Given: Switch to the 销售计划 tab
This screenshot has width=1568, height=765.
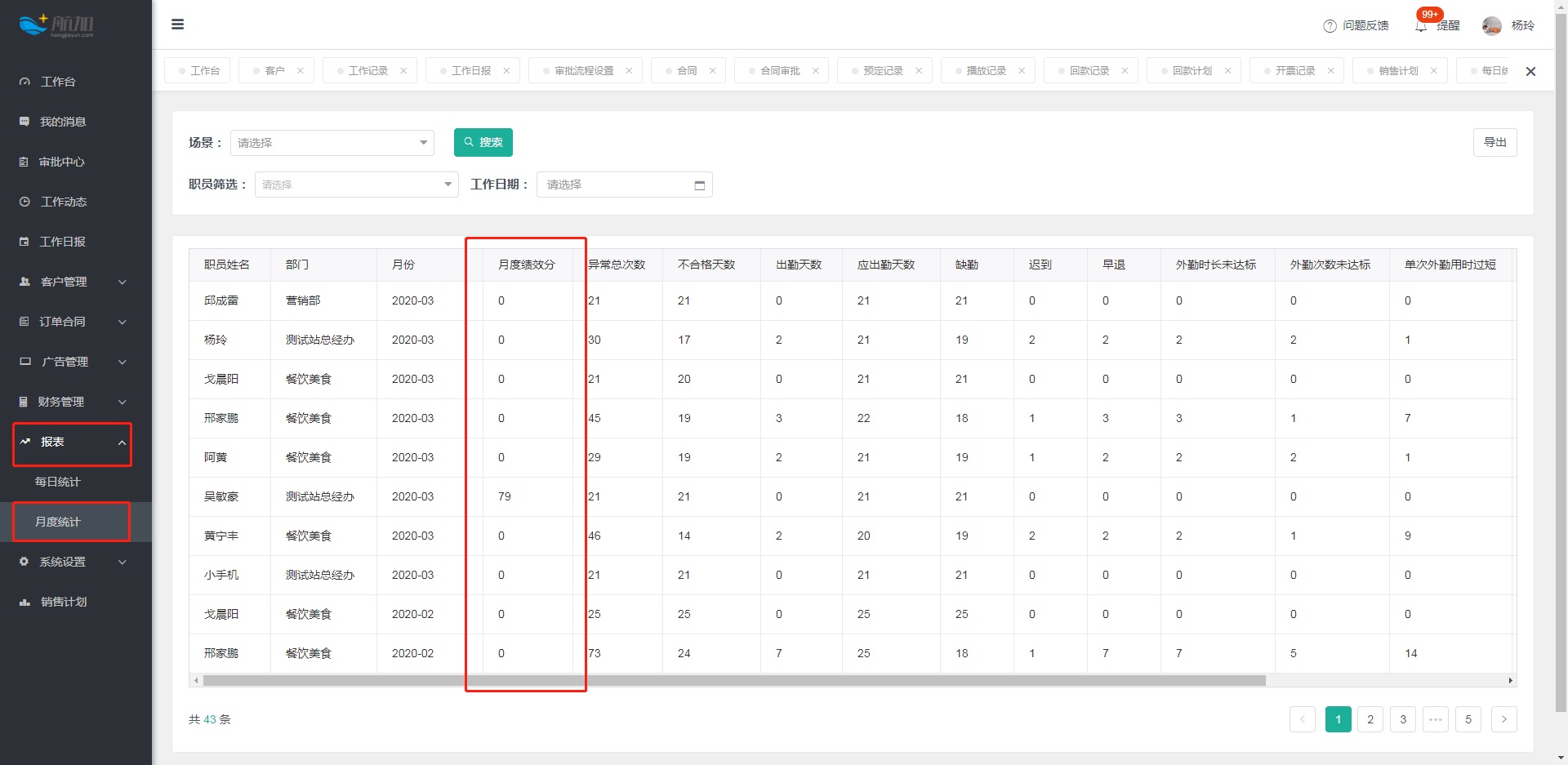Looking at the screenshot, I should pyautogui.click(x=1398, y=71).
